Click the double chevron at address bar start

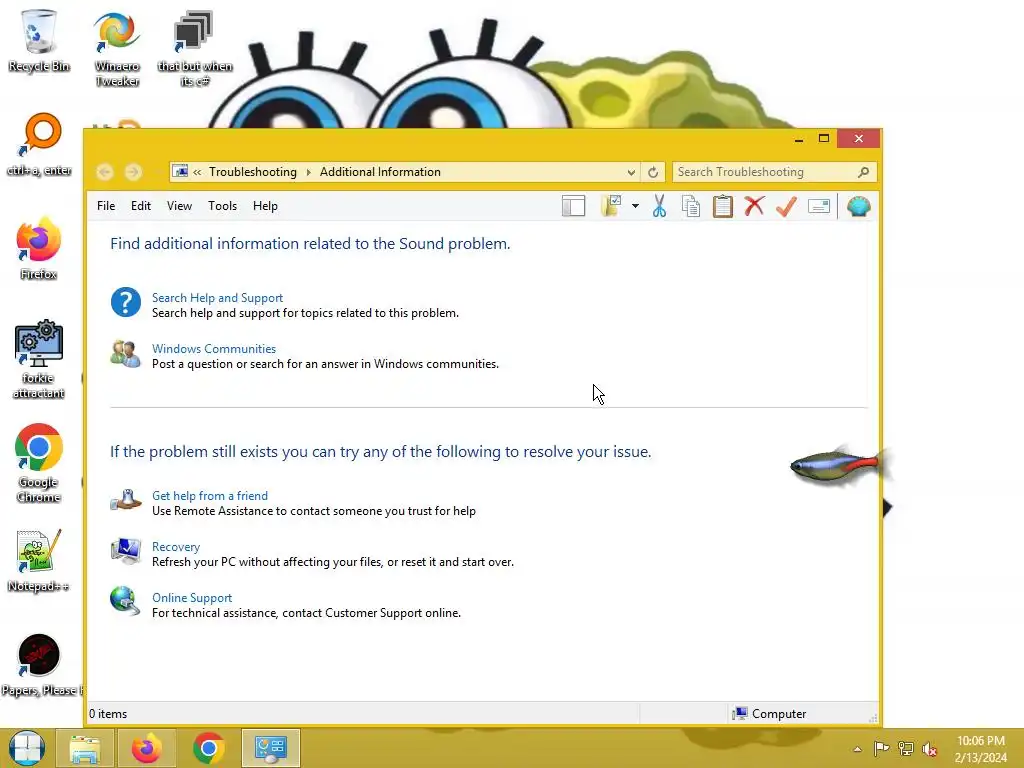(197, 172)
